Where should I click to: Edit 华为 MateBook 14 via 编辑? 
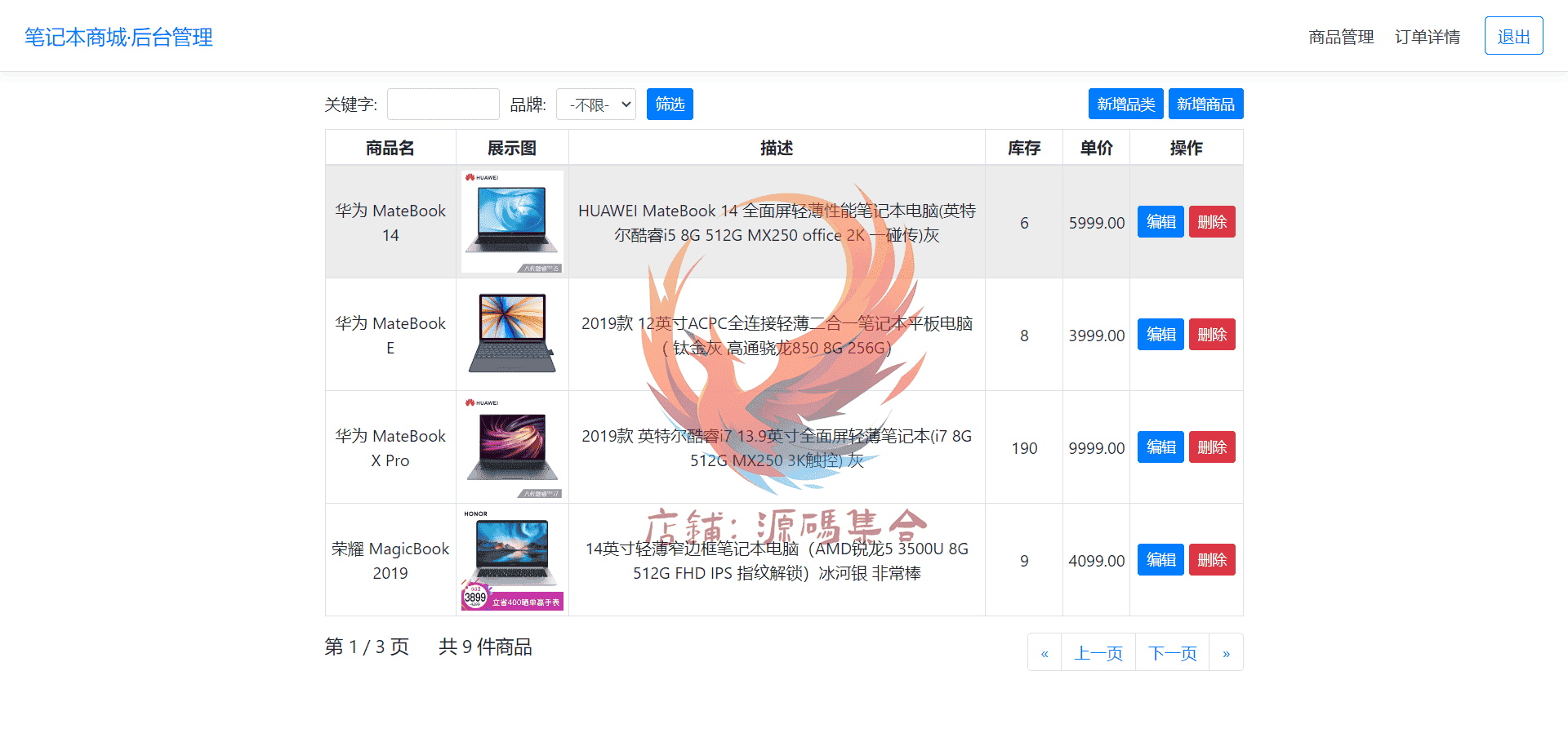(1160, 222)
